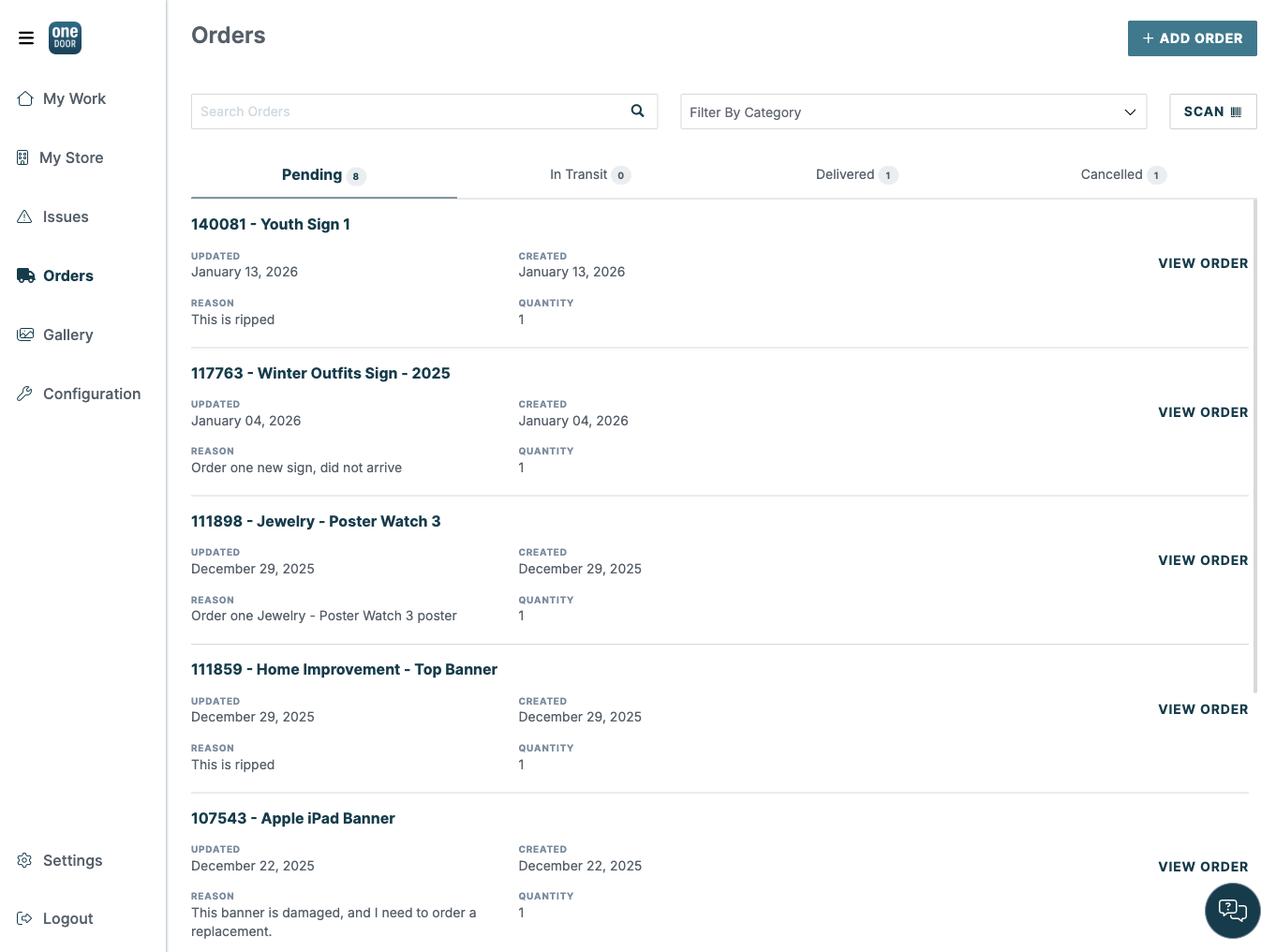Screen dimensions: 1276x952
Task: Click the Scan barcode button
Action: pyautogui.click(x=1212, y=112)
